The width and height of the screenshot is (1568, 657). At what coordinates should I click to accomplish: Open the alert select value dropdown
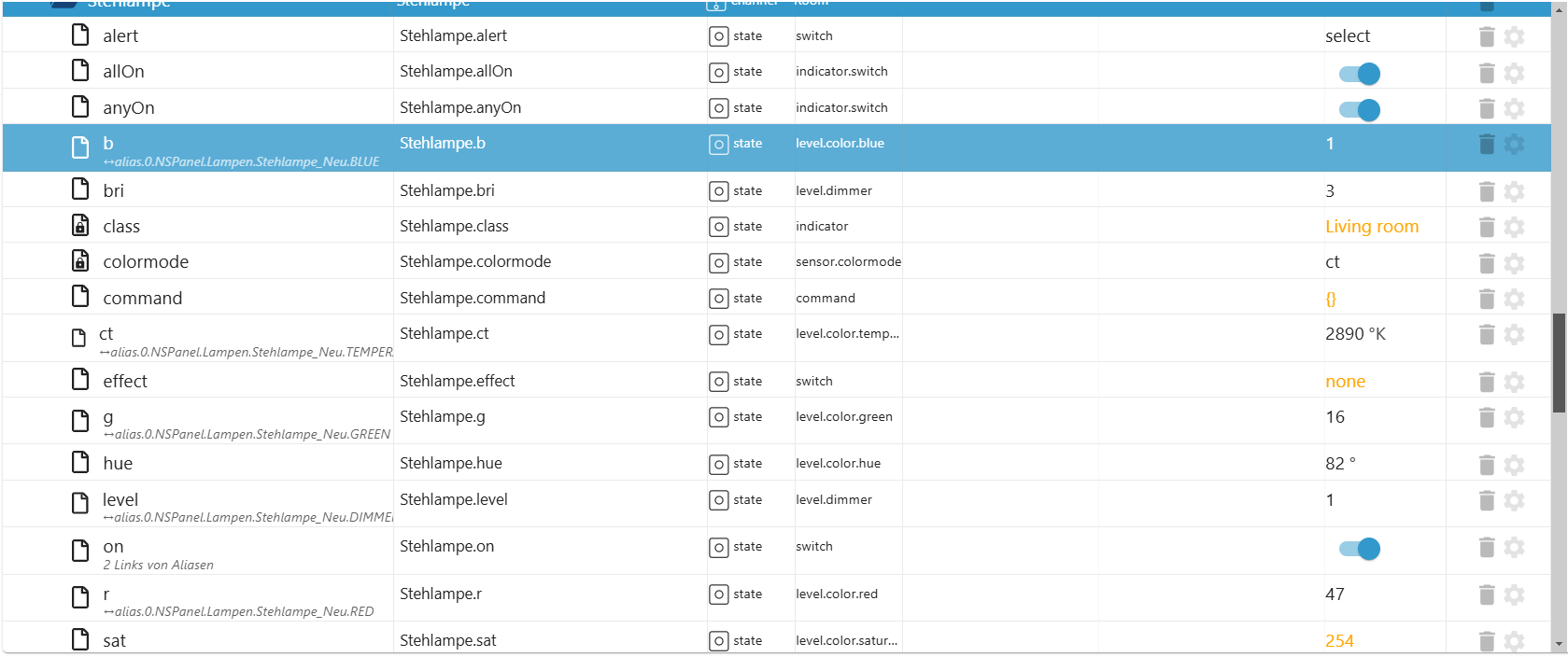point(1348,36)
